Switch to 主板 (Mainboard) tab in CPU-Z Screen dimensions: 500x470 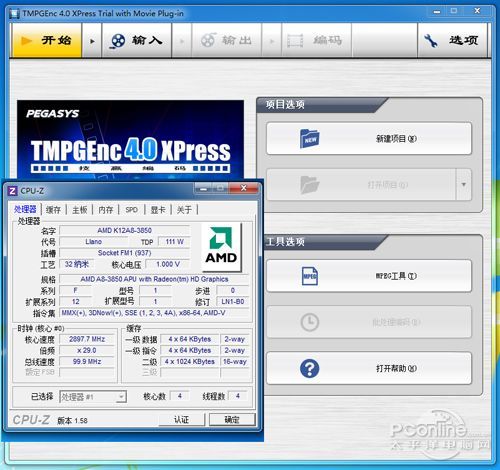pyautogui.click(x=80, y=210)
